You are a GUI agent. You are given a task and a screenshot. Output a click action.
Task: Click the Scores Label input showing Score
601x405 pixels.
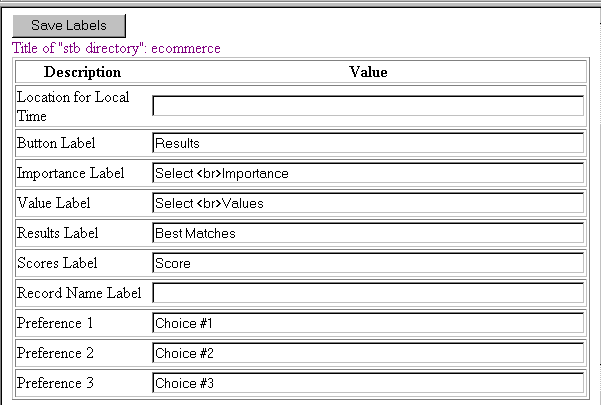pos(367,263)
